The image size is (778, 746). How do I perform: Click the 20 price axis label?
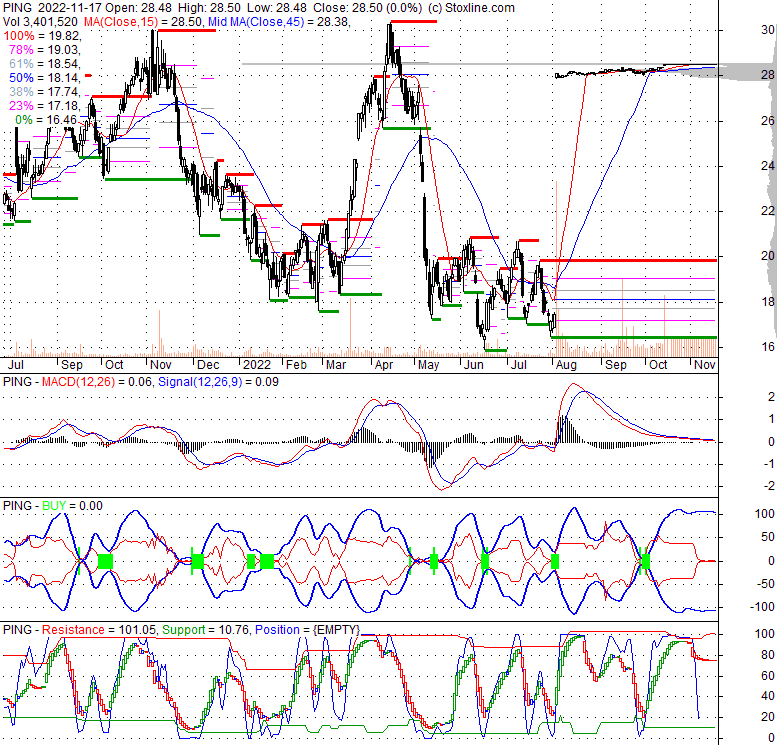click(x=768, y=255)
